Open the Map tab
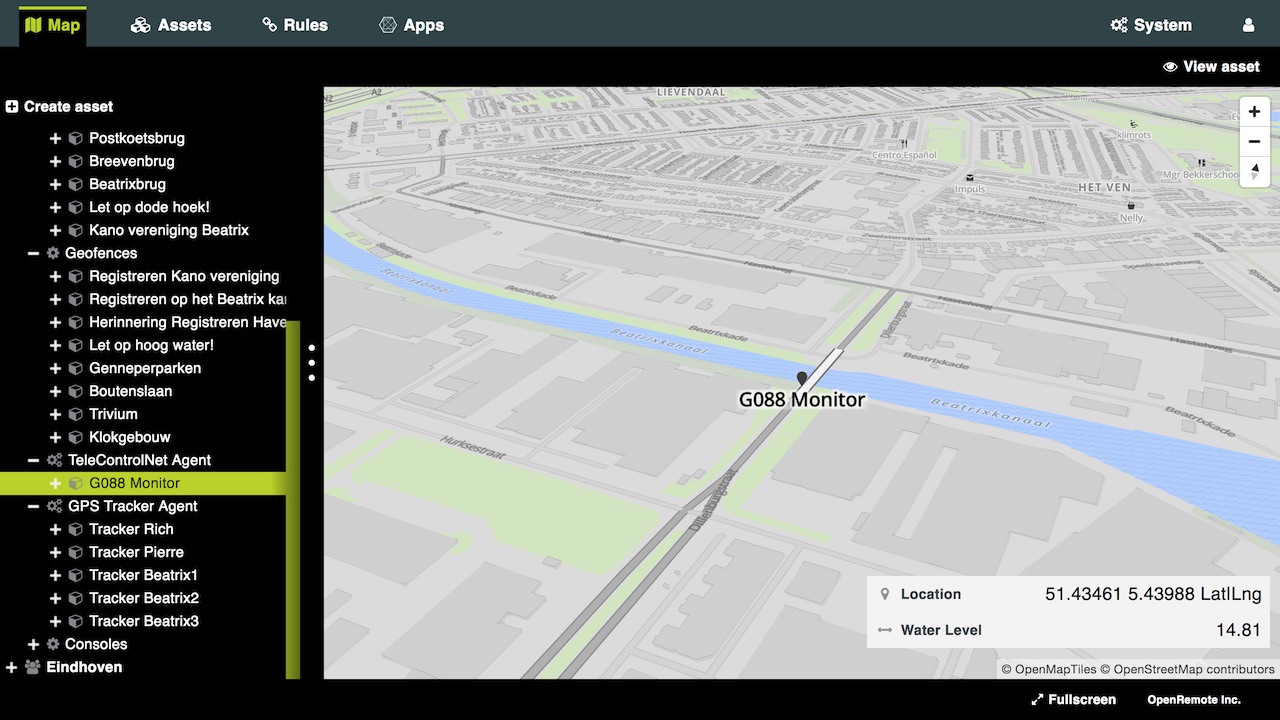Screen dimensions: 1280x720 [x=52, y=25]
